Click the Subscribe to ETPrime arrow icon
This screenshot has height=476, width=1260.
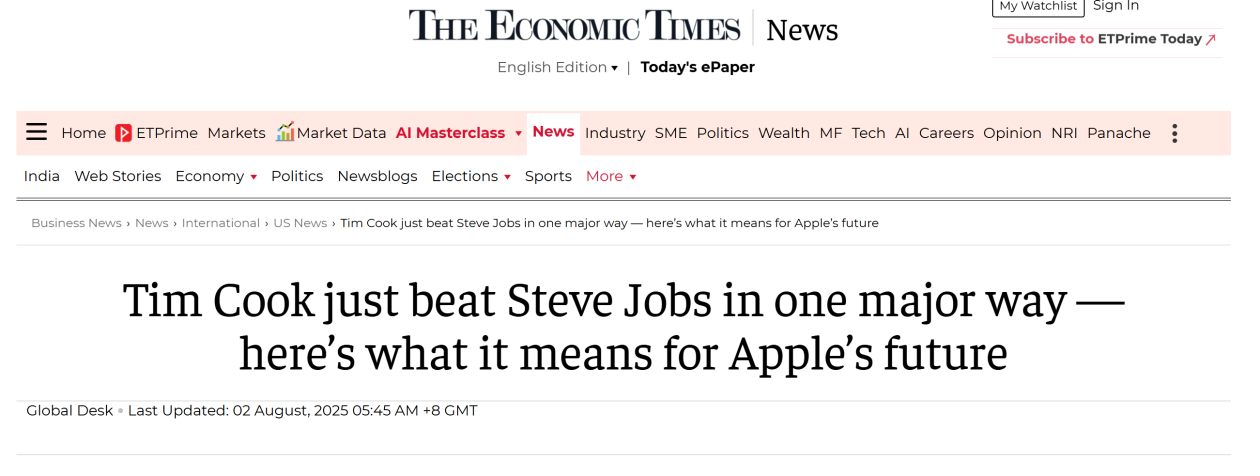(1211, 40)
